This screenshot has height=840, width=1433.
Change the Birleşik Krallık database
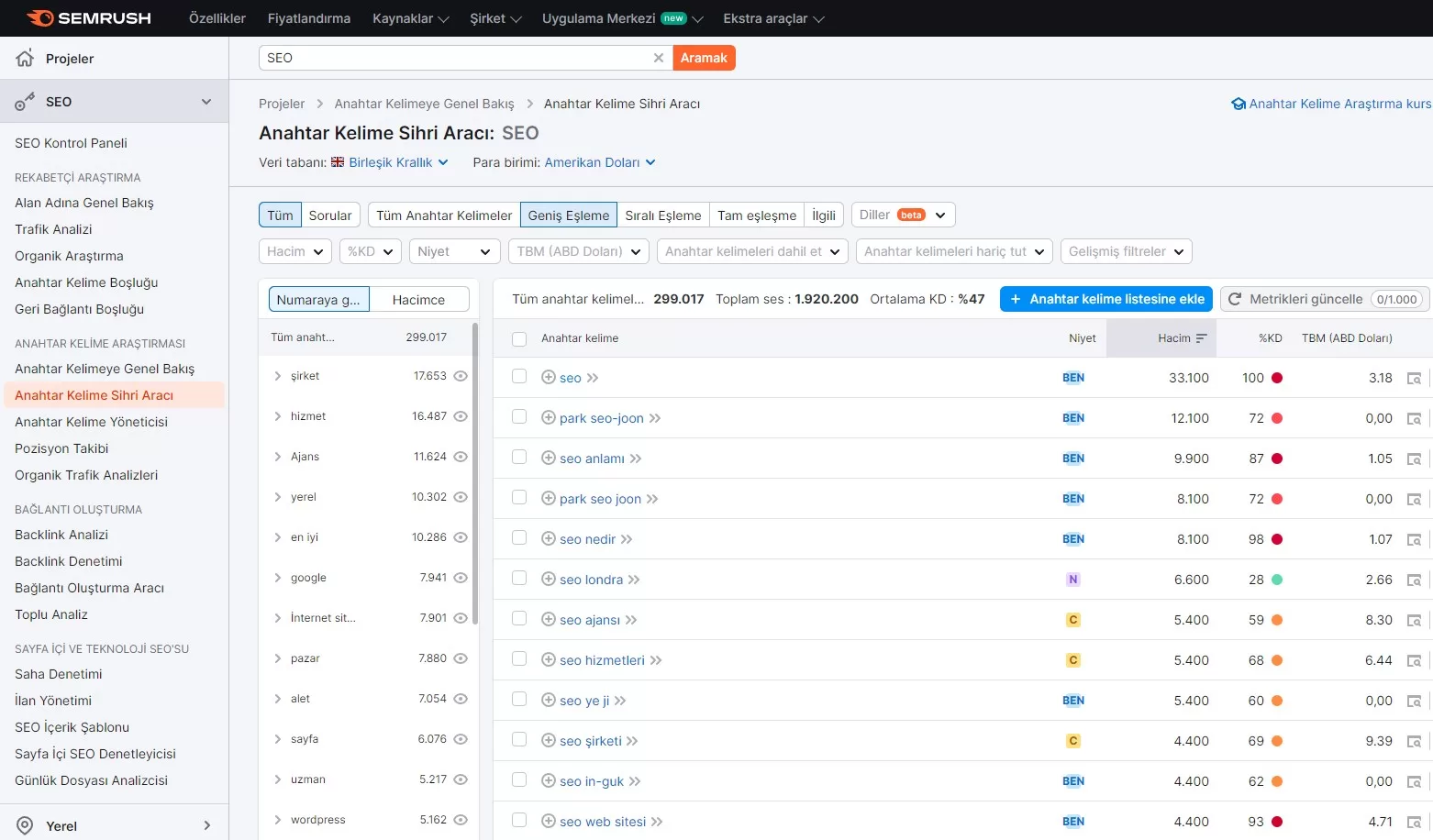[x=399, y=162]
